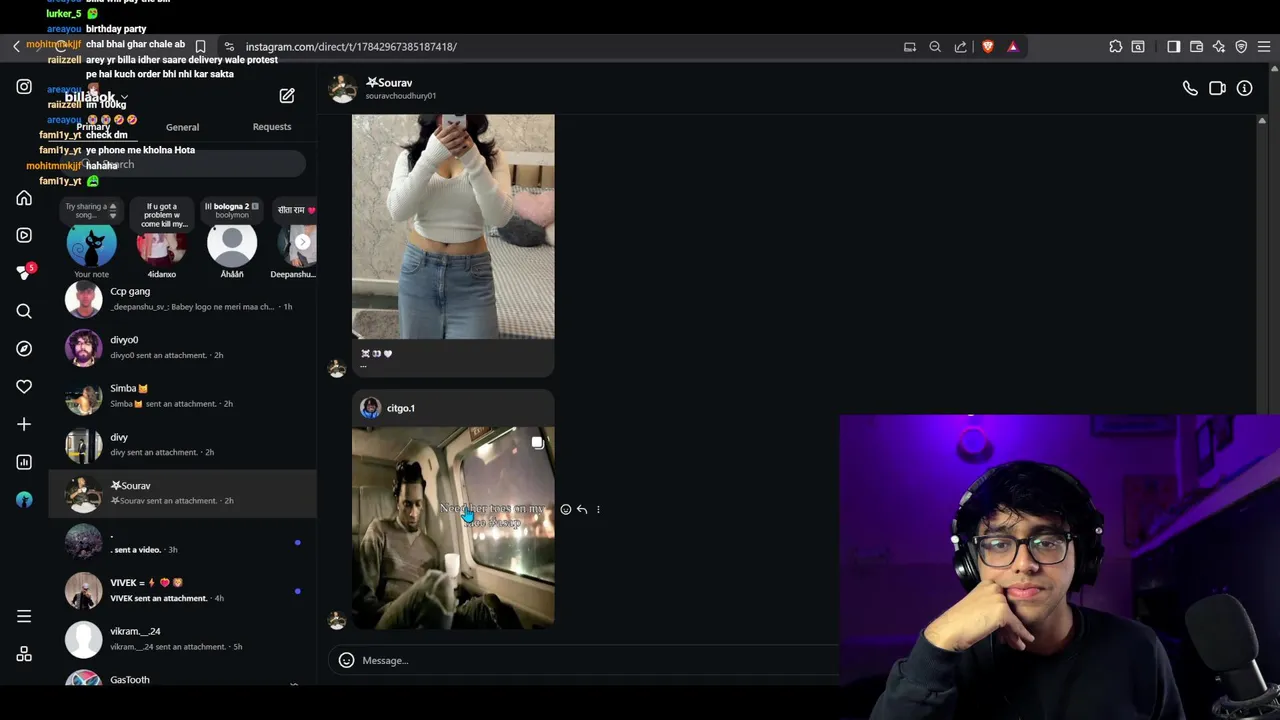The width and height of the screenshot is (1280, 720).
Task: Open the Ccp gang conversation
Action: tap(182, 299)
